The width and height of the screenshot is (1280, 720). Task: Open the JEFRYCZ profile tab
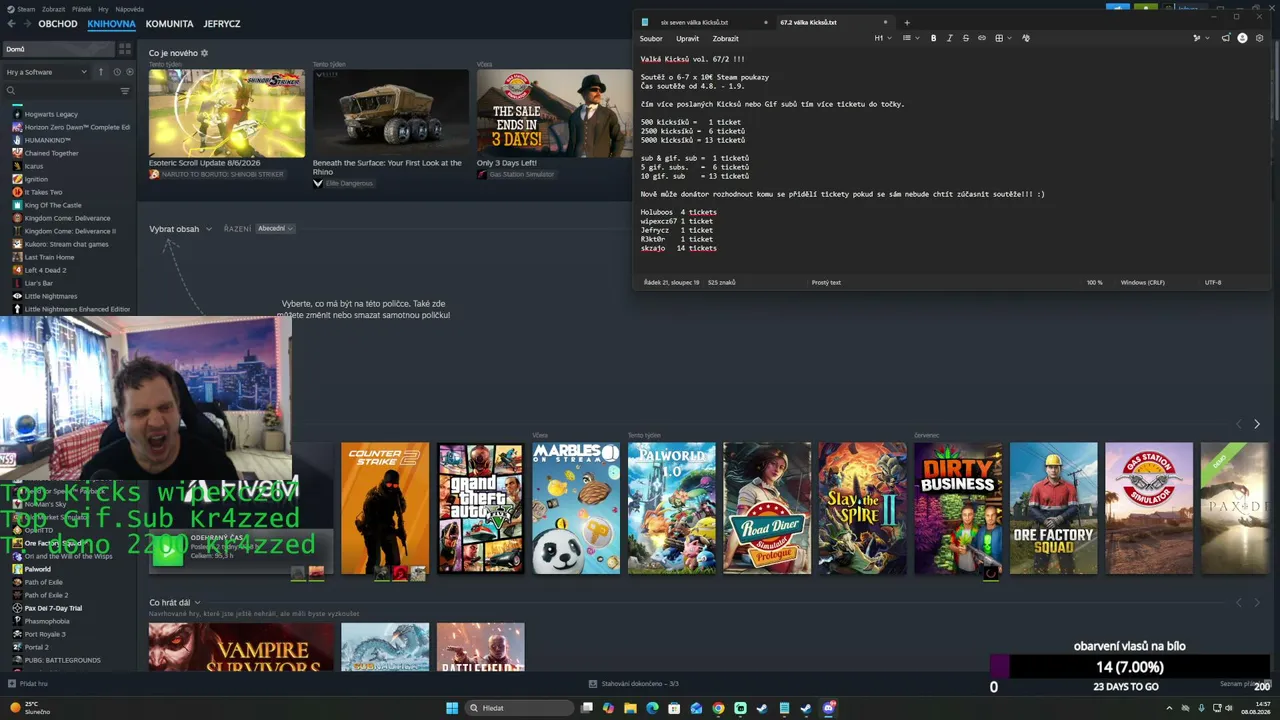[x=222, y=23]
